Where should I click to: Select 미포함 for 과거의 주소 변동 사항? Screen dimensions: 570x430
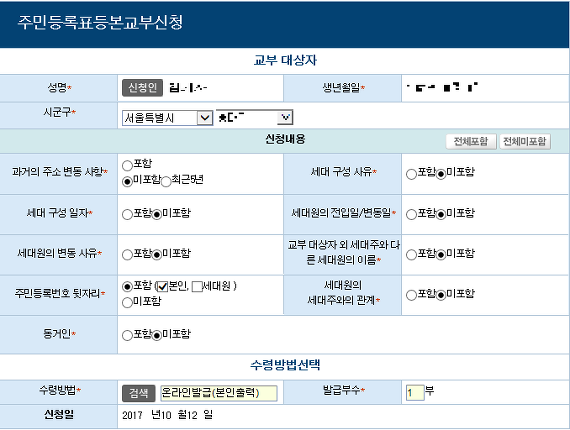[x=127, y=181]
